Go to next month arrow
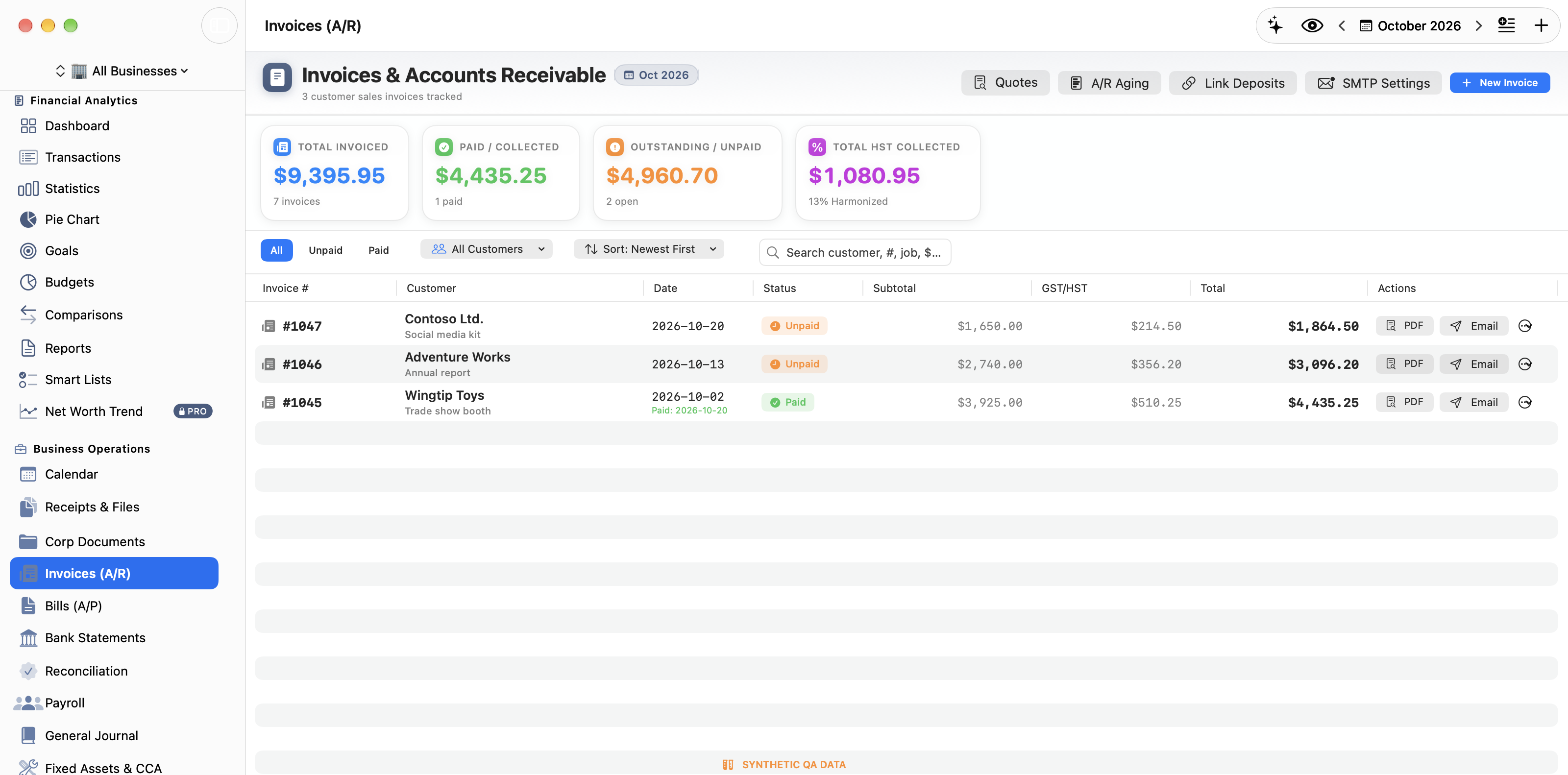Image resolution: width=1568 pixels, height=775 pixels. 1478,25
